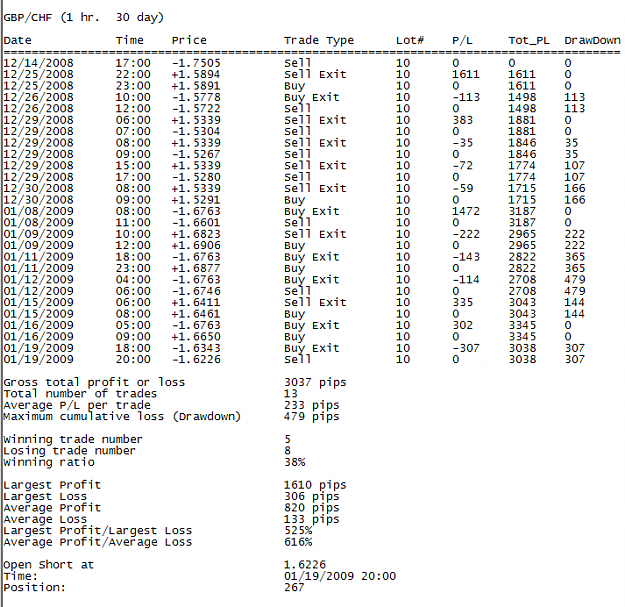Click the Largest Profit value 1610 pips

tap(315, 485)
